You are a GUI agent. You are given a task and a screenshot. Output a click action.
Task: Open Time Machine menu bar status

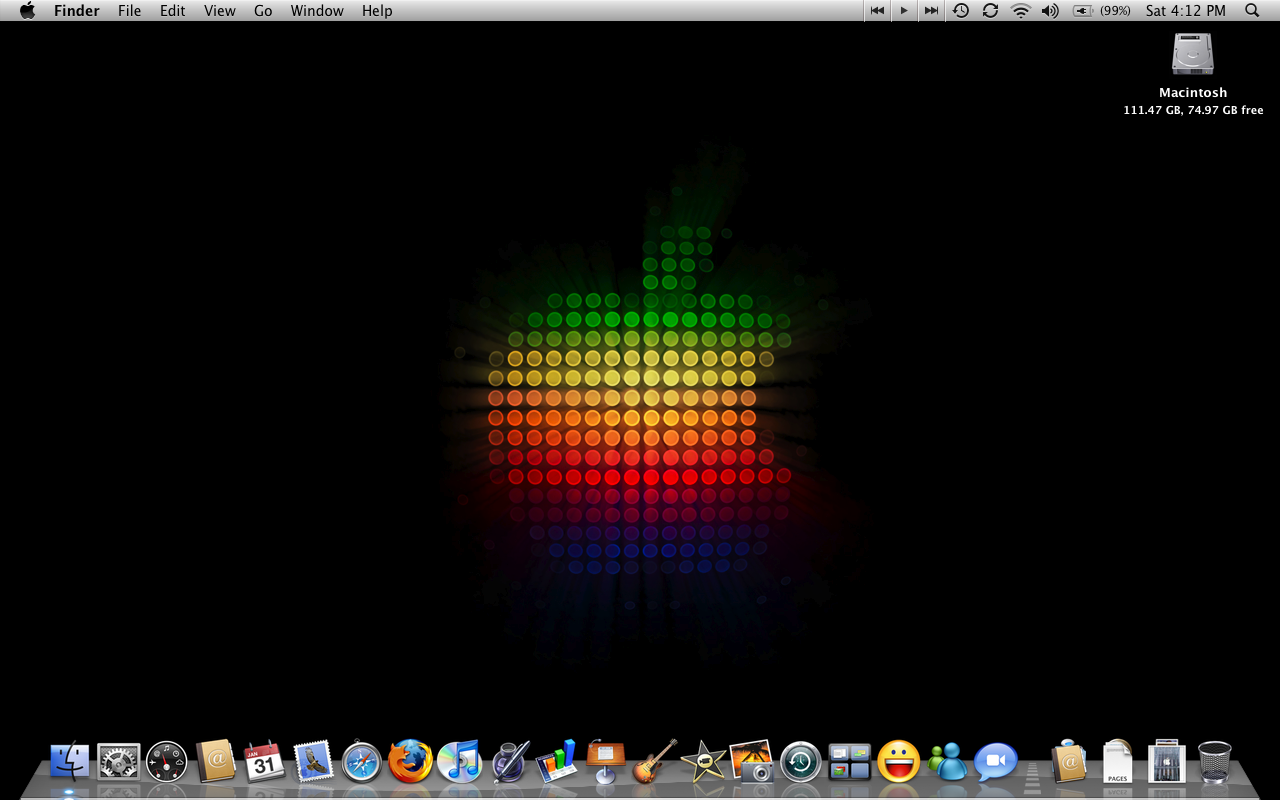click(x=960, y=10)
